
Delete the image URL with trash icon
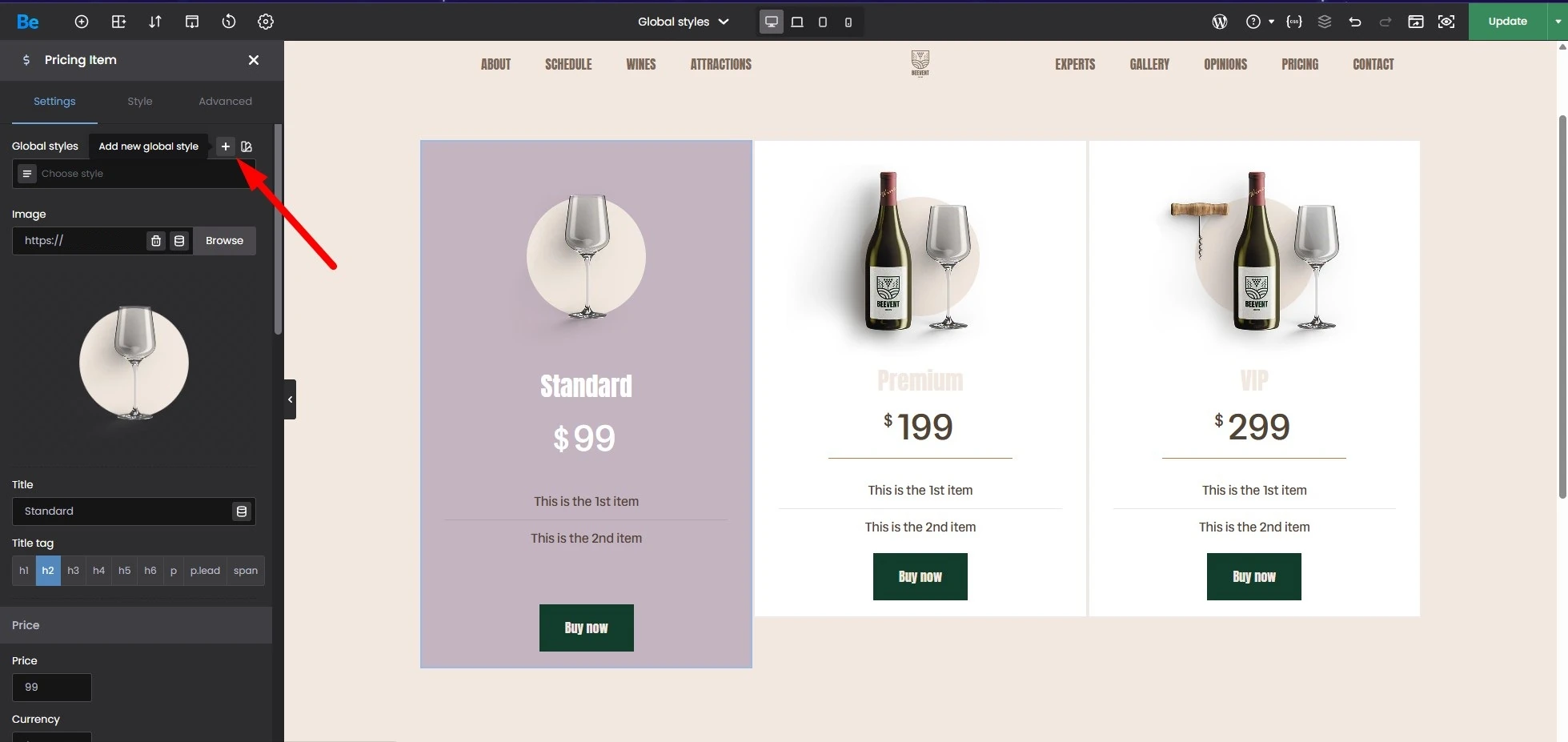pyautogui.click(x=156, y=241)
